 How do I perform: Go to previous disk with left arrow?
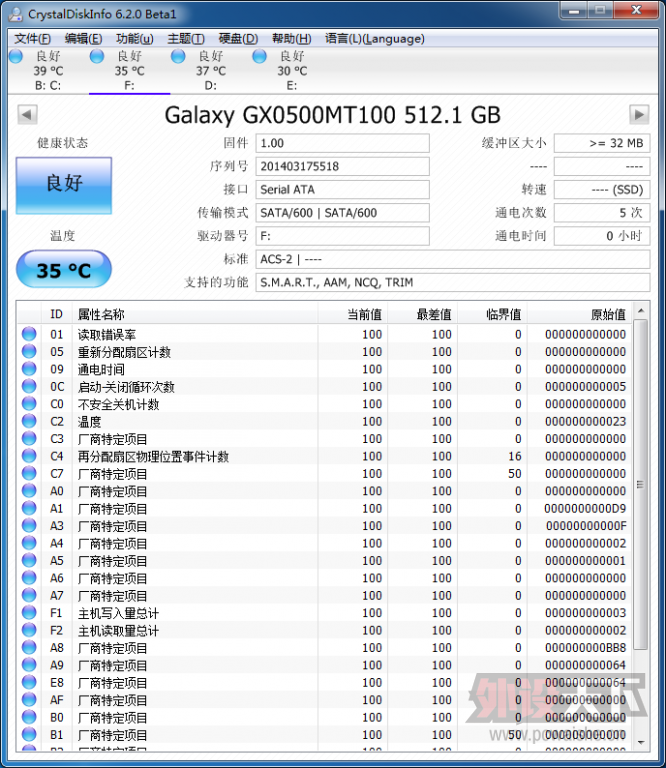(27, 115)
